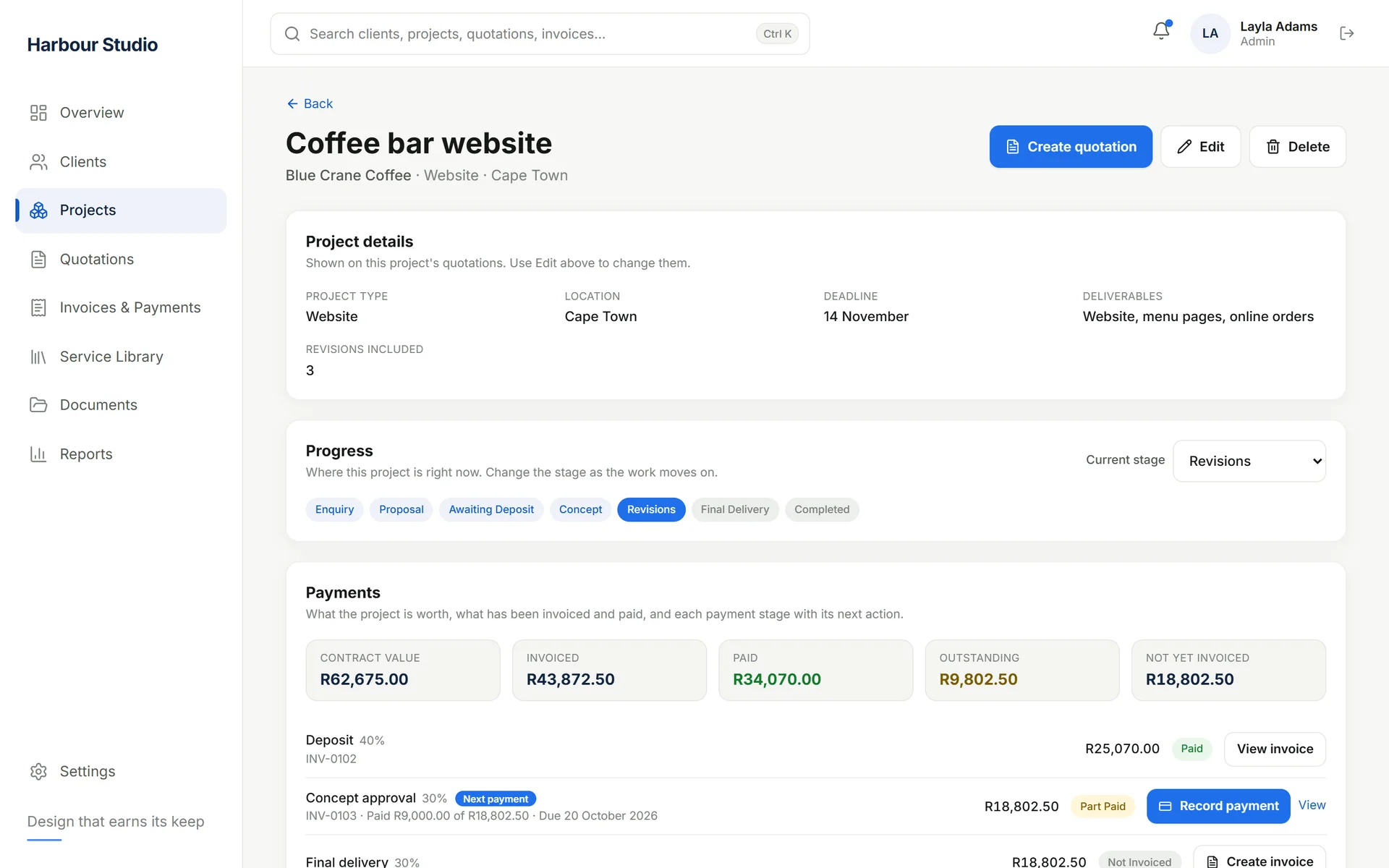Click the Concept stage pill
The image size is (1389, 868).
pos(580,510)
